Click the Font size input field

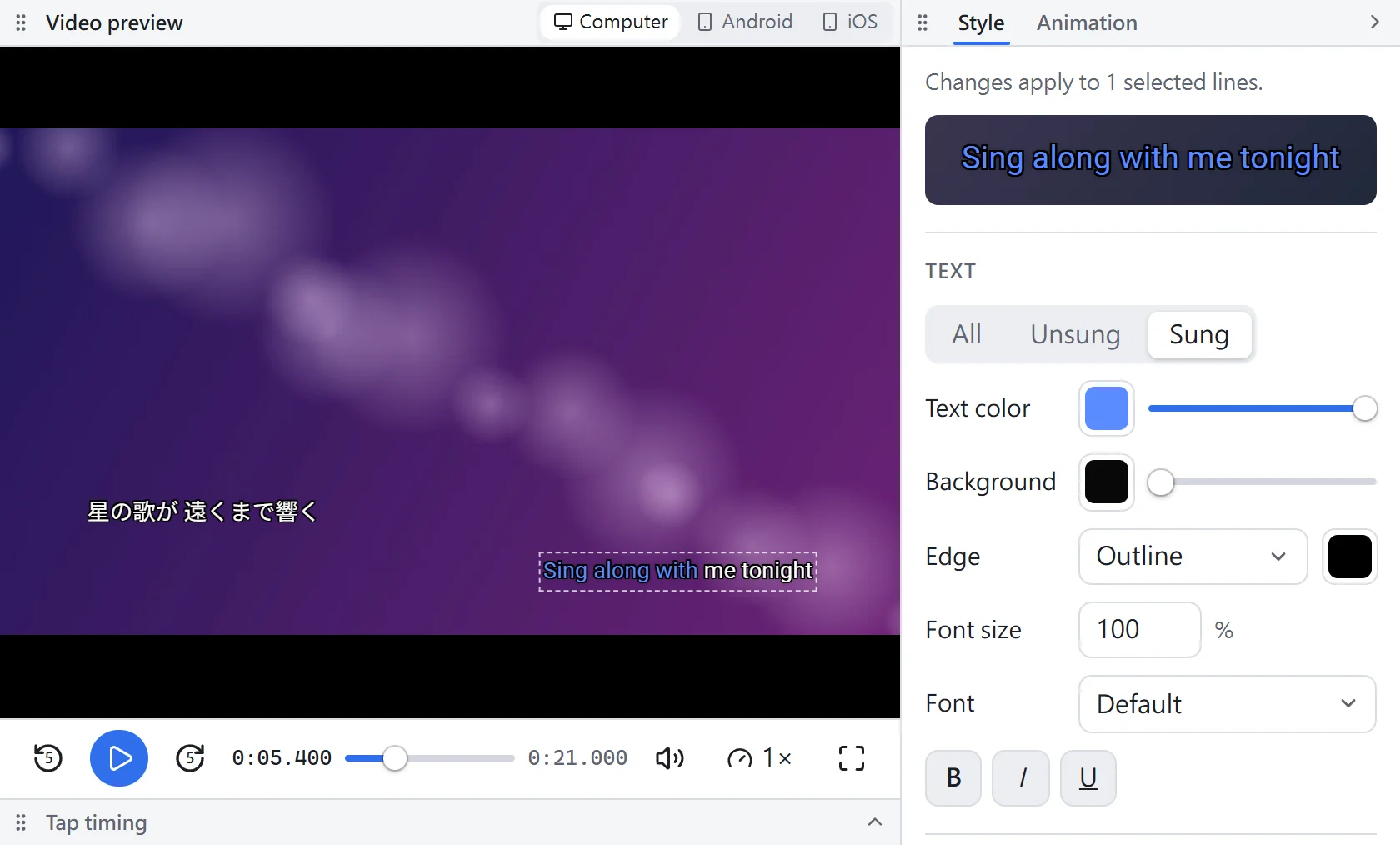point(1140,630)
